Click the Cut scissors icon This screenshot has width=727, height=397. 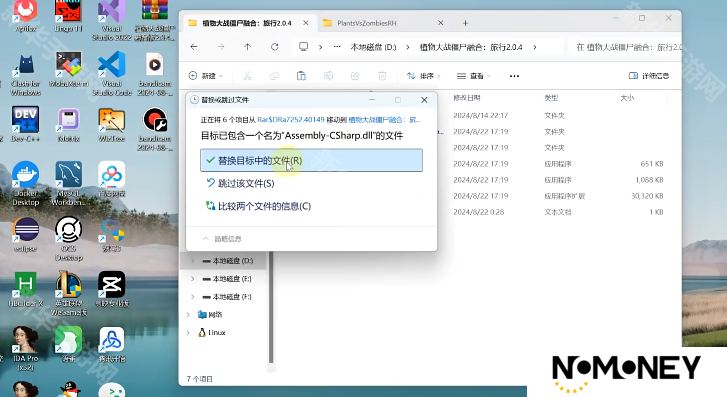[x=247, y=76]
